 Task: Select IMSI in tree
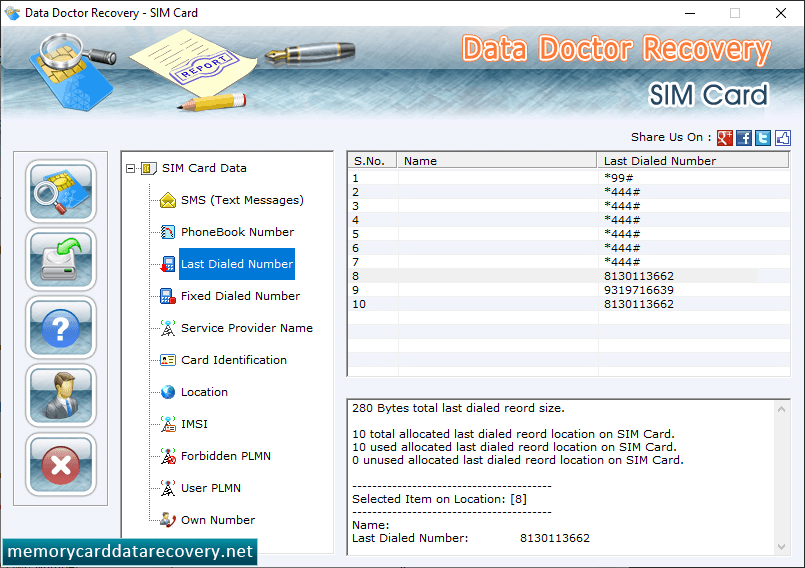(195, 424)
